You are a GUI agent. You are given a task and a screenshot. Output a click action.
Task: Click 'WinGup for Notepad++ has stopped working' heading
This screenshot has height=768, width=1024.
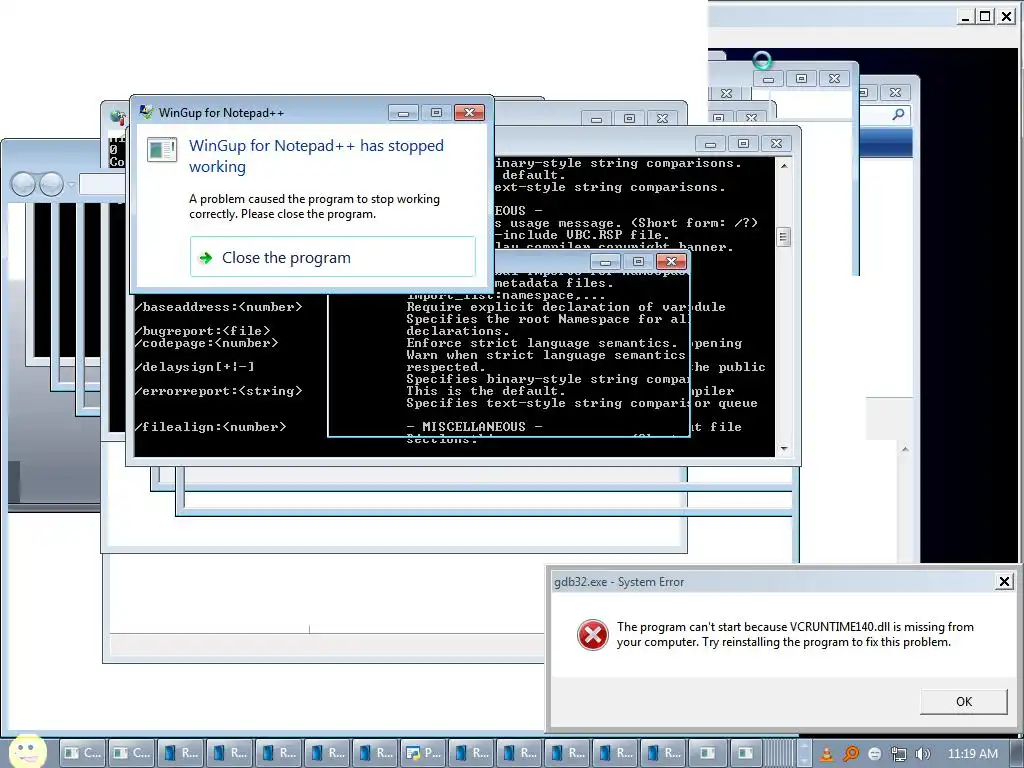316,155
